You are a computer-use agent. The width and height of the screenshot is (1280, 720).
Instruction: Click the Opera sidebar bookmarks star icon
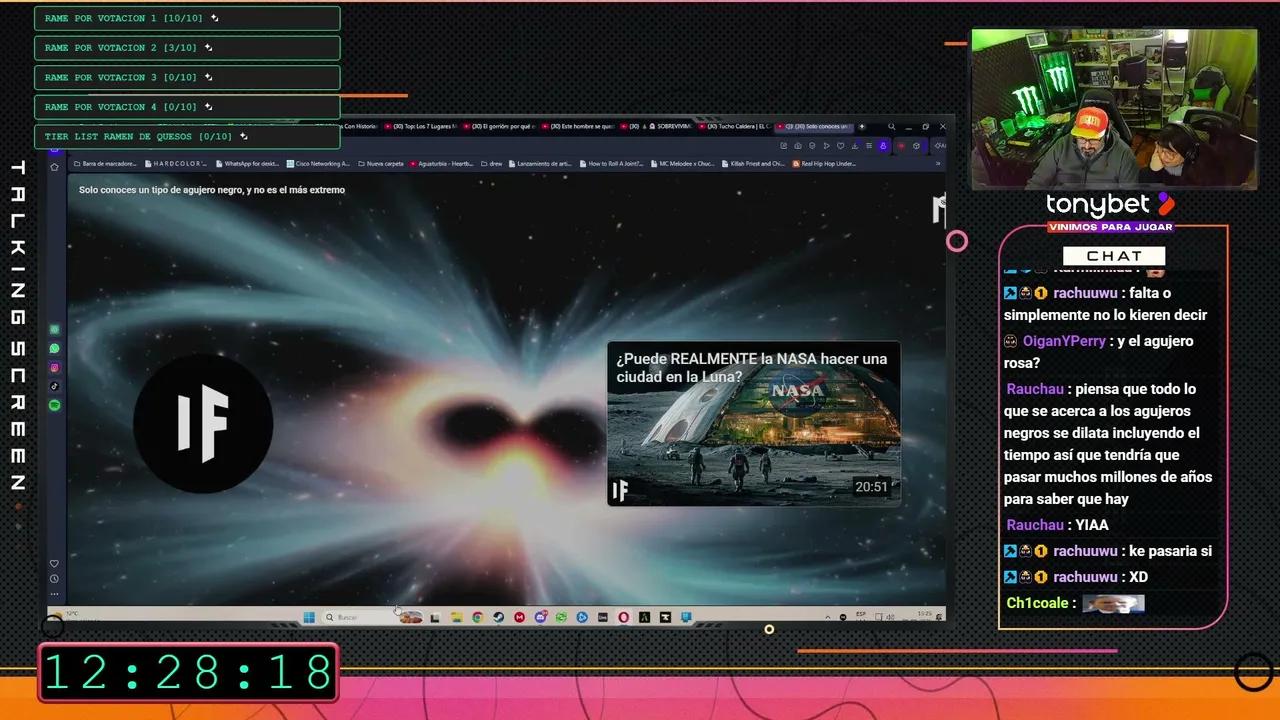(x=54, y=167)
